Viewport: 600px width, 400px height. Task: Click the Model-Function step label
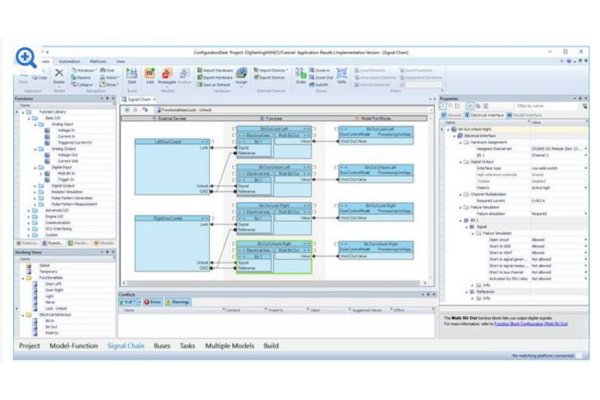point(74,346)
